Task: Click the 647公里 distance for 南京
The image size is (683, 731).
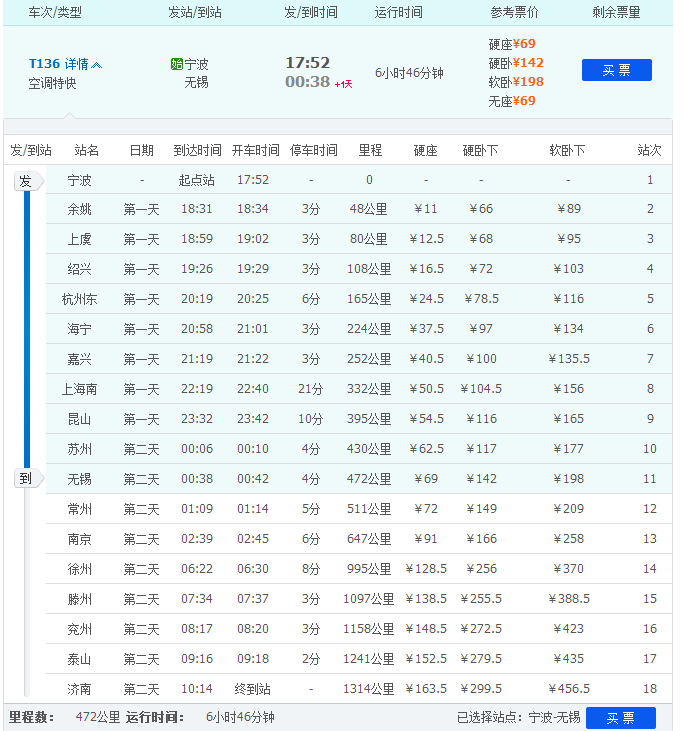Action: click(x=369, y=539)
